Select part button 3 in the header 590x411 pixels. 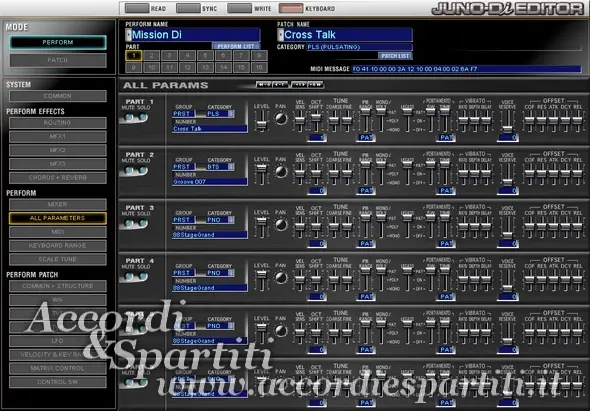click(x=169, y=56)
